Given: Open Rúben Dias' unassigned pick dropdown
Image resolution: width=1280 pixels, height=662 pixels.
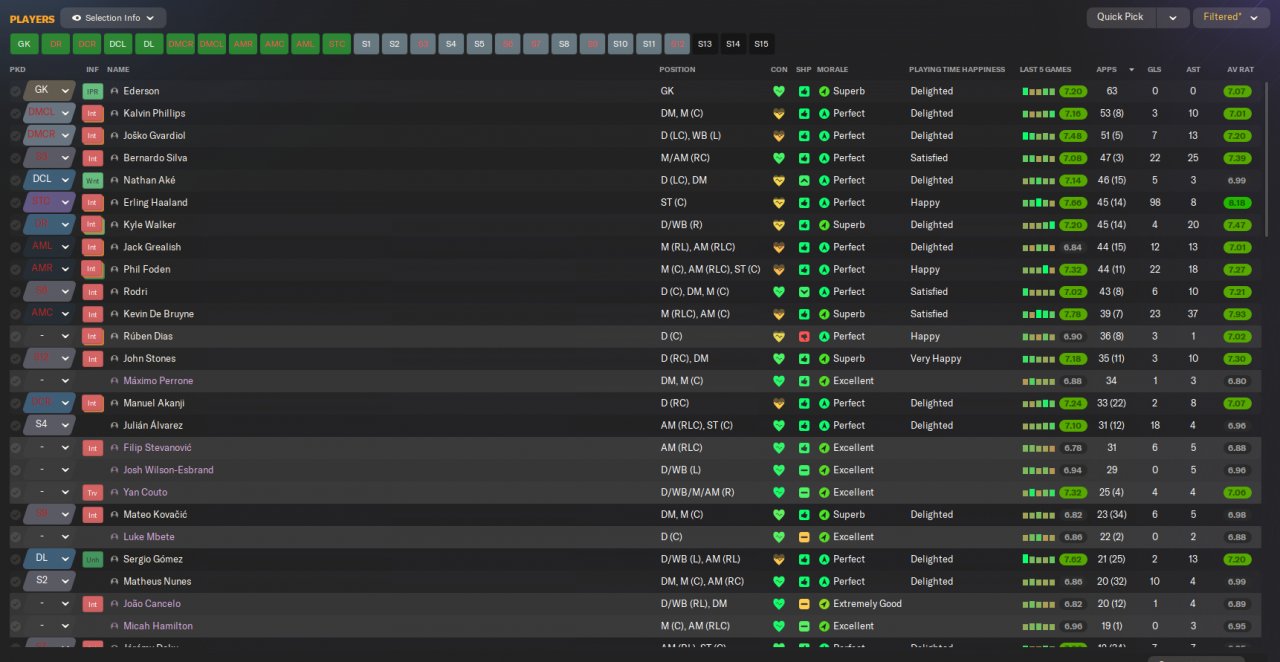Looking at the screenshot, I should click(50, 336).
